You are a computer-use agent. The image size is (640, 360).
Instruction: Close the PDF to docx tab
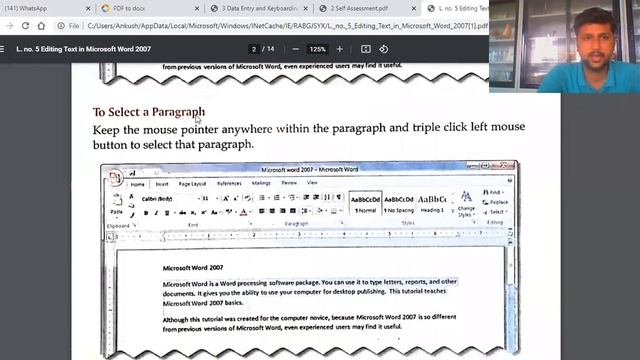tap(197, 8)
